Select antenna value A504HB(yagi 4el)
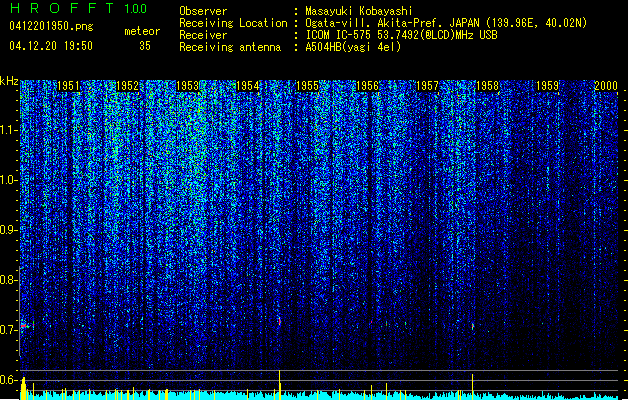The width and height of the screenshot is (629, 400). tap(353, 47)
